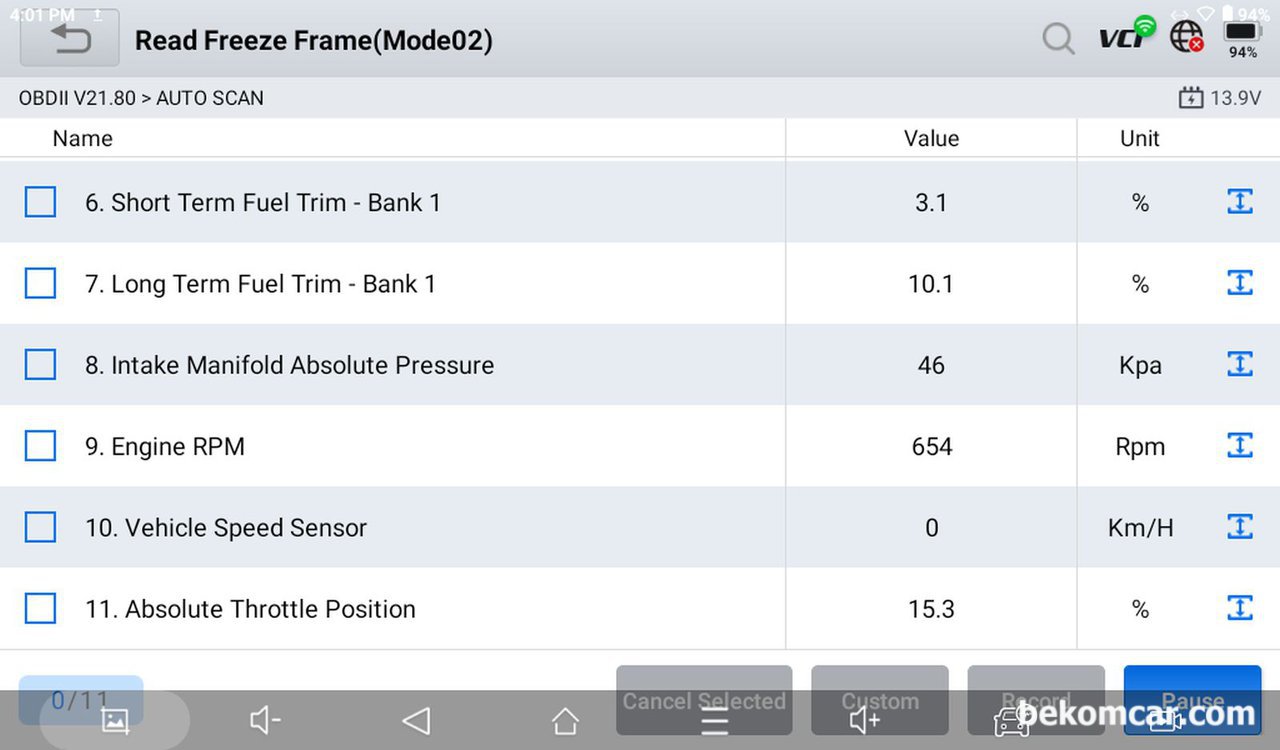The image size is (1280, 750).
Task: Enable Vehicle Speed Sensor checkbox
Action: (40, 527)
